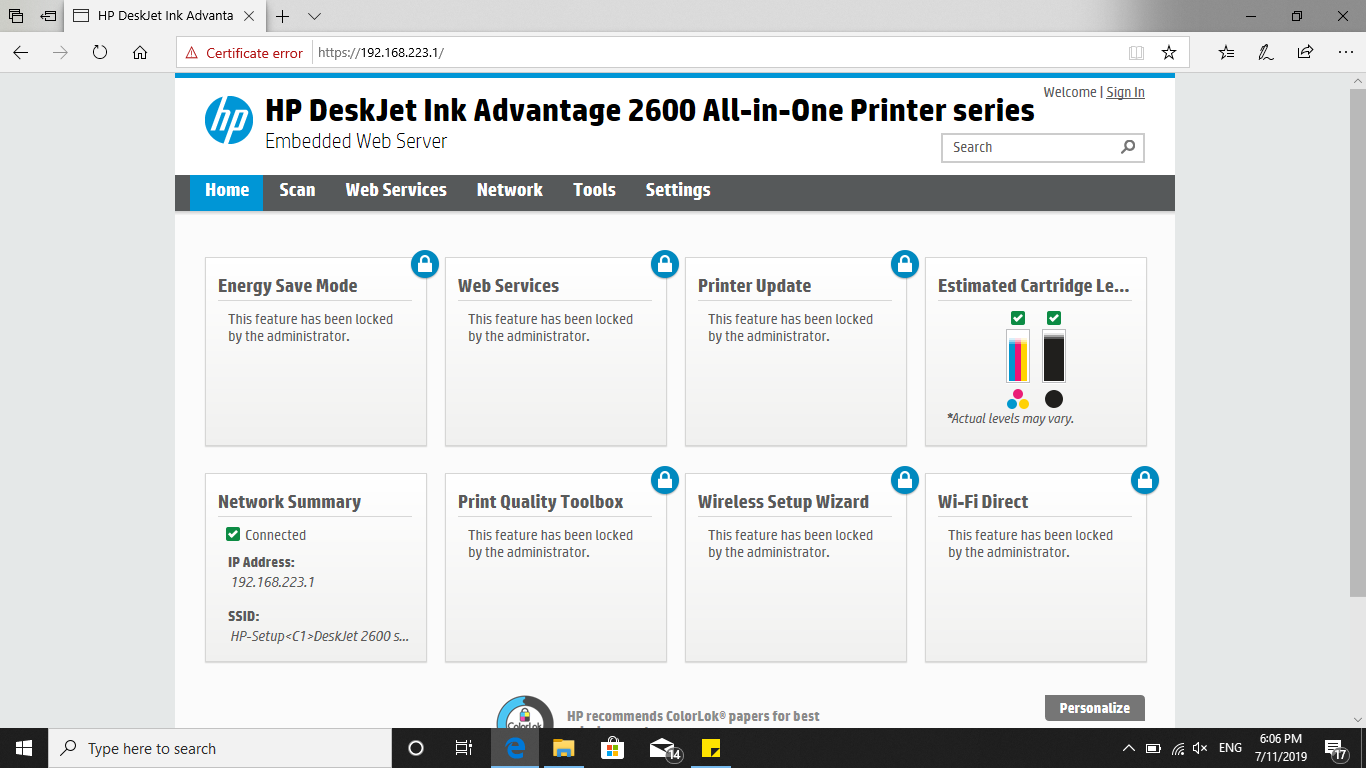Switch to the Network tab

point(509,190)
